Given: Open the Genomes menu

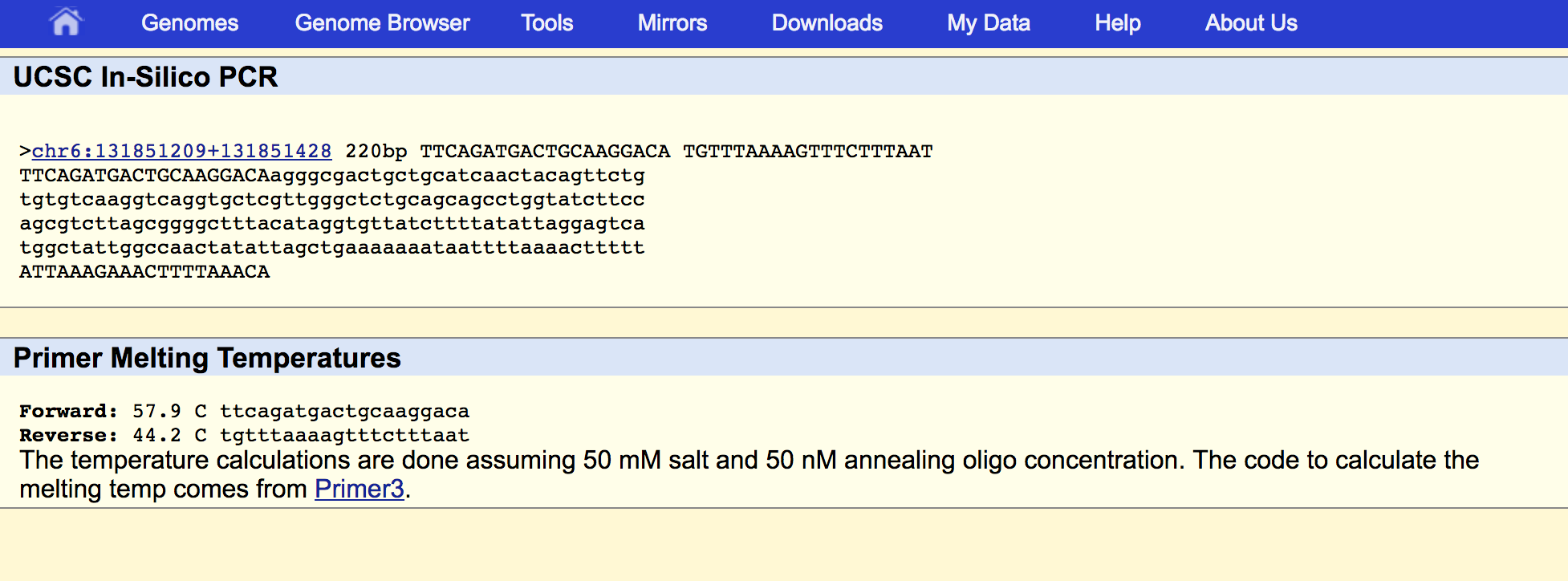Looking at the screenshot, I should tap(189, 22).
